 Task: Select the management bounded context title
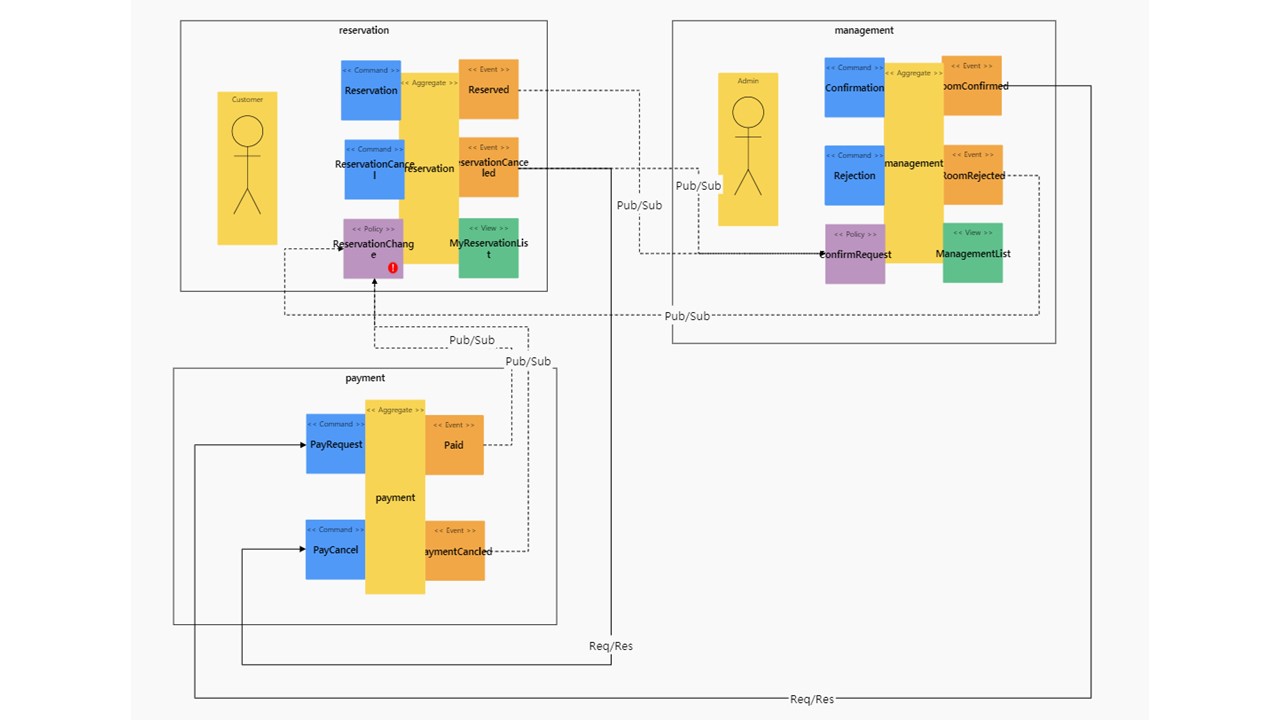pos(864,30)
